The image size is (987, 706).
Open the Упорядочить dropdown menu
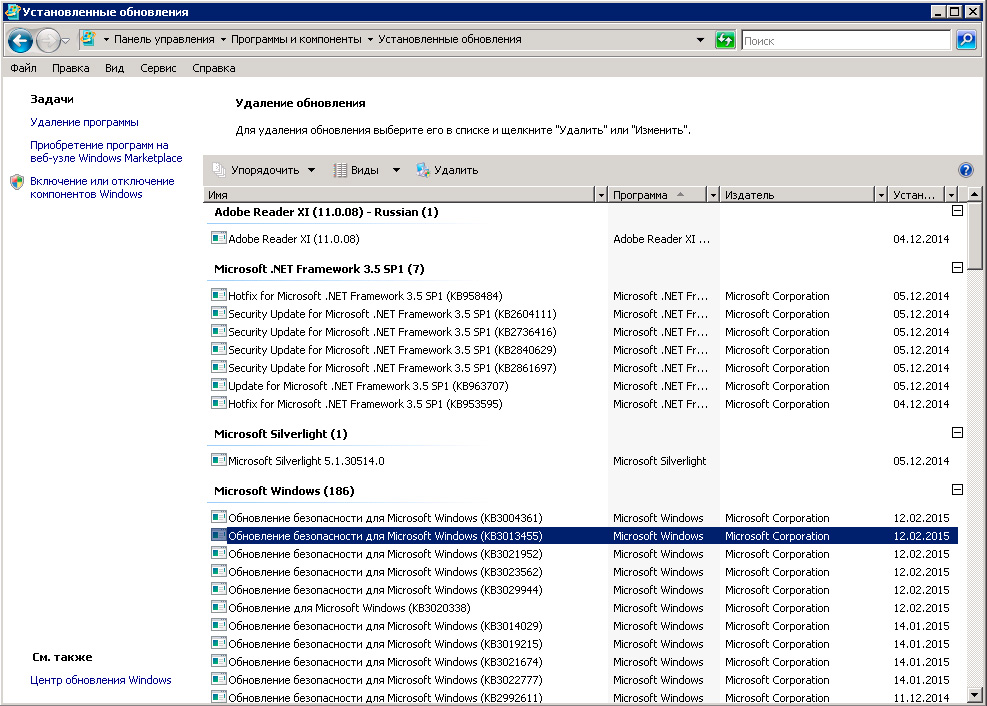[264, 170]
